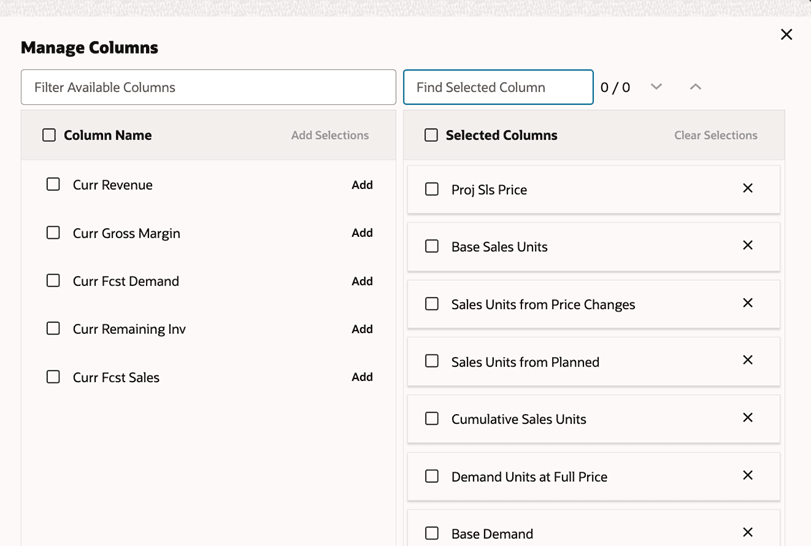This screenshot has width=811, height=546.
Task: Select the Base Sales Units checkbox
Action: pos(432,246)
